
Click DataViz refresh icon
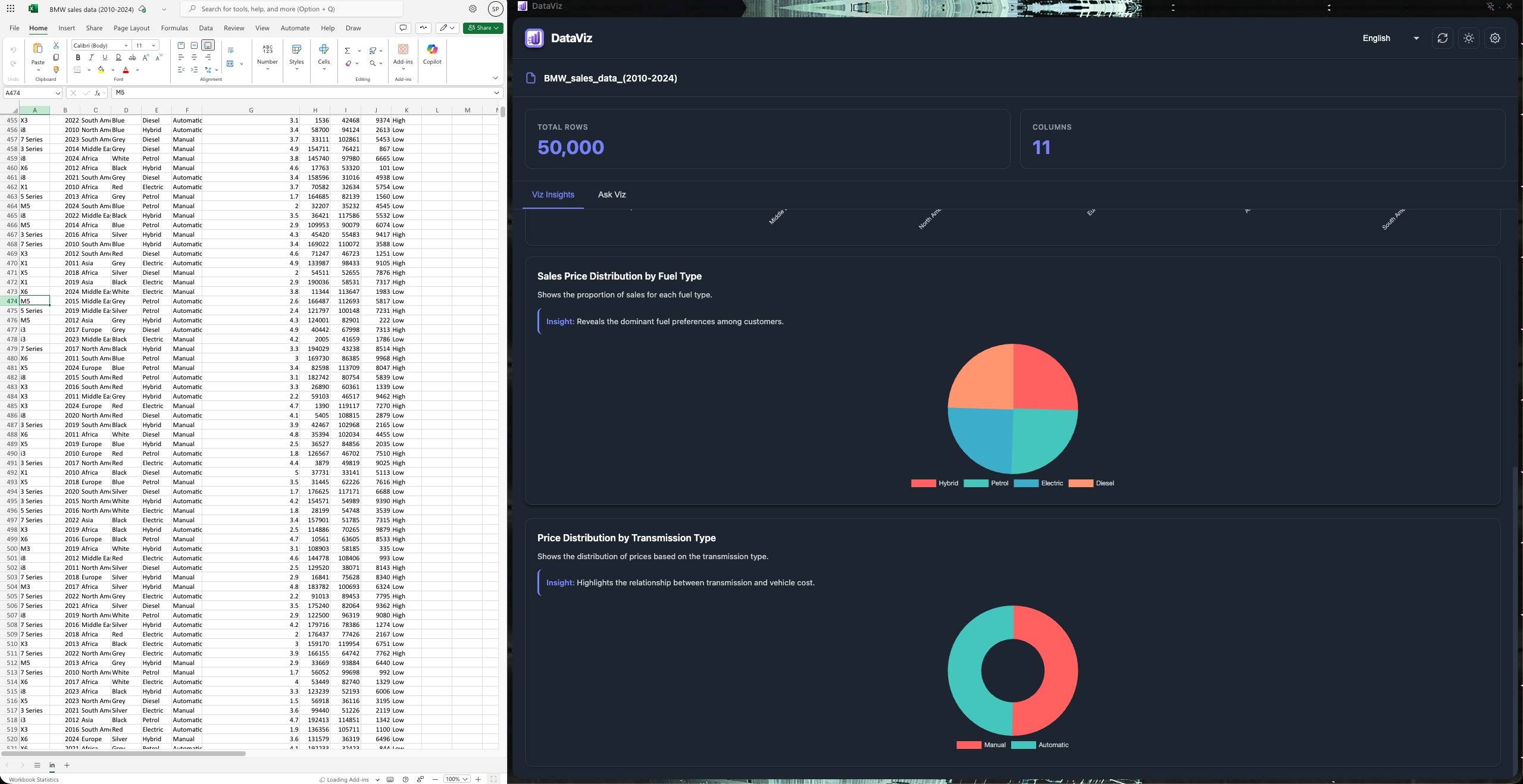pyautogui.click(x=1442, y=38)
